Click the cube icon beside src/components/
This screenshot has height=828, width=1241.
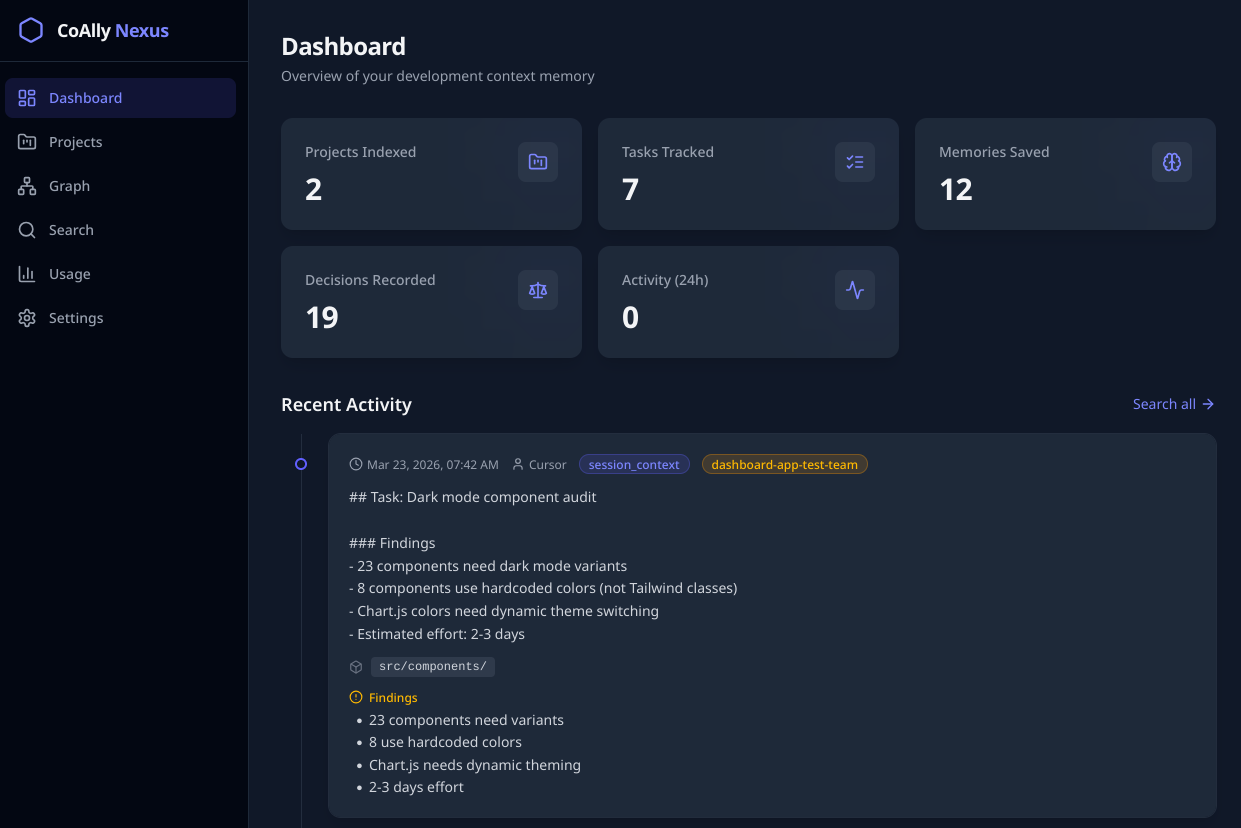[356, 667]
